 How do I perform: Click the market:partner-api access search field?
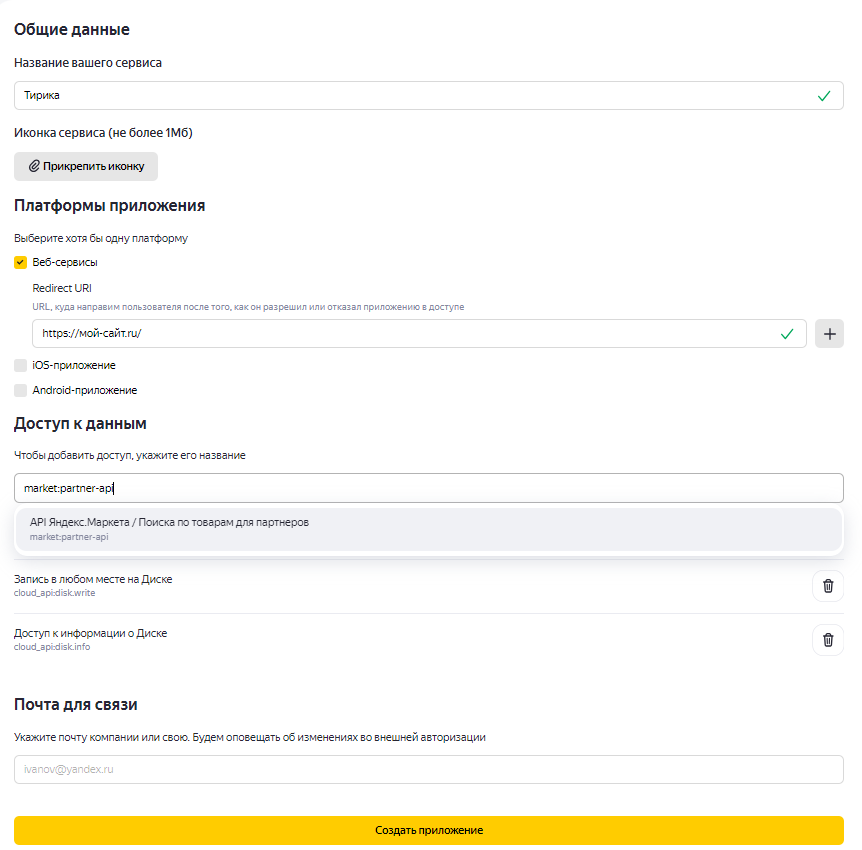point(429,488)
